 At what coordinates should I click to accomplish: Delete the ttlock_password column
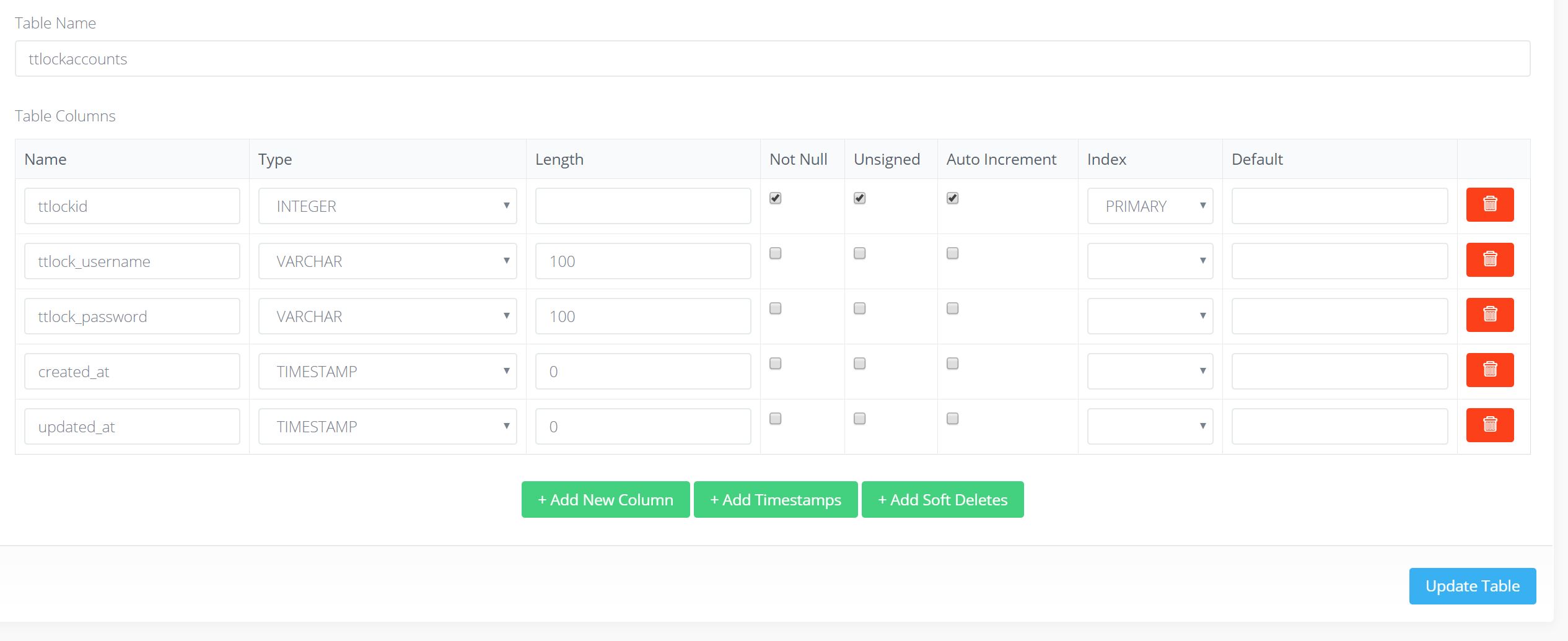1489,315
